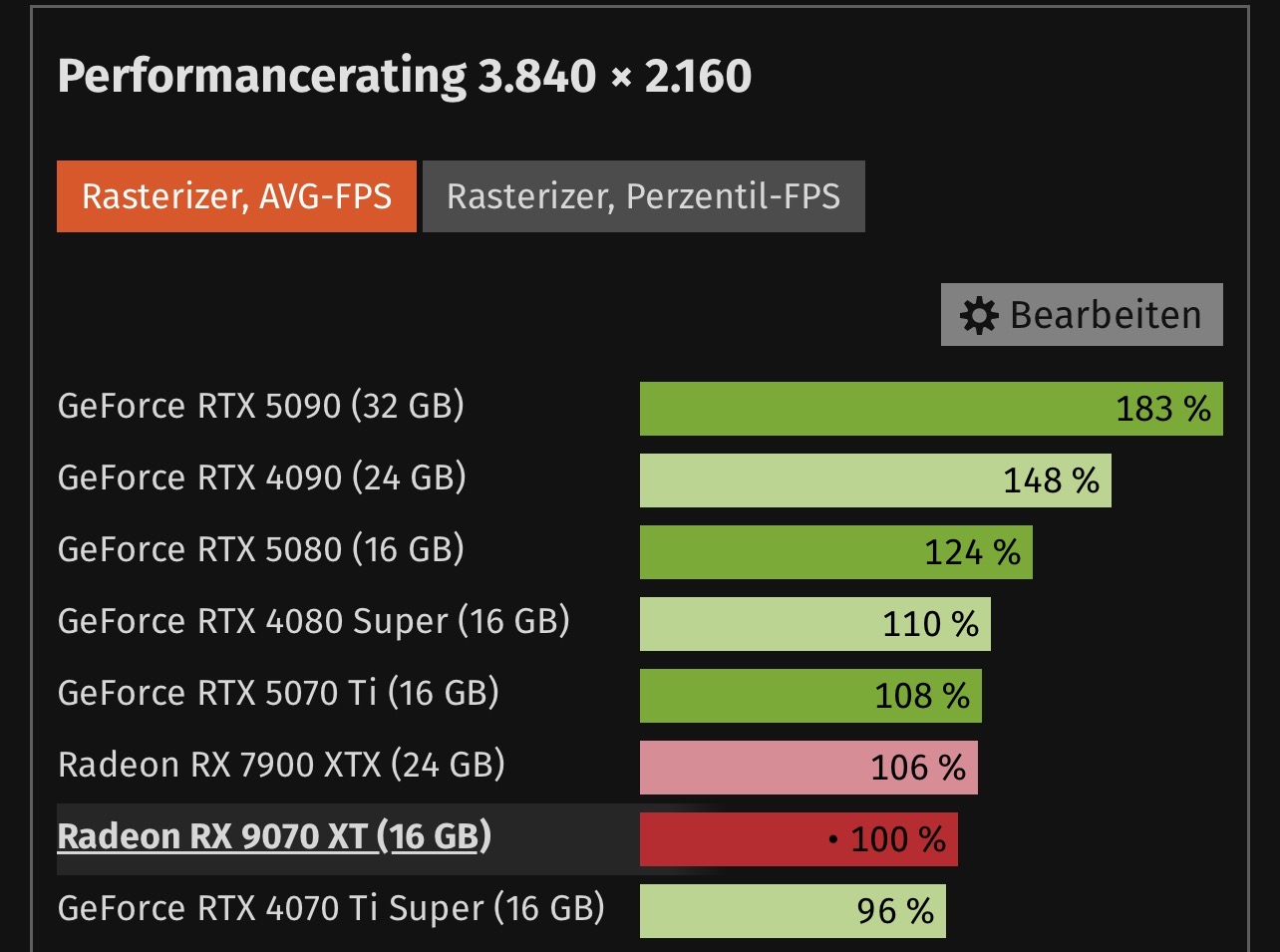
Task: Click the gear icon beside Bearbeiten
Action: pos(978,316)
